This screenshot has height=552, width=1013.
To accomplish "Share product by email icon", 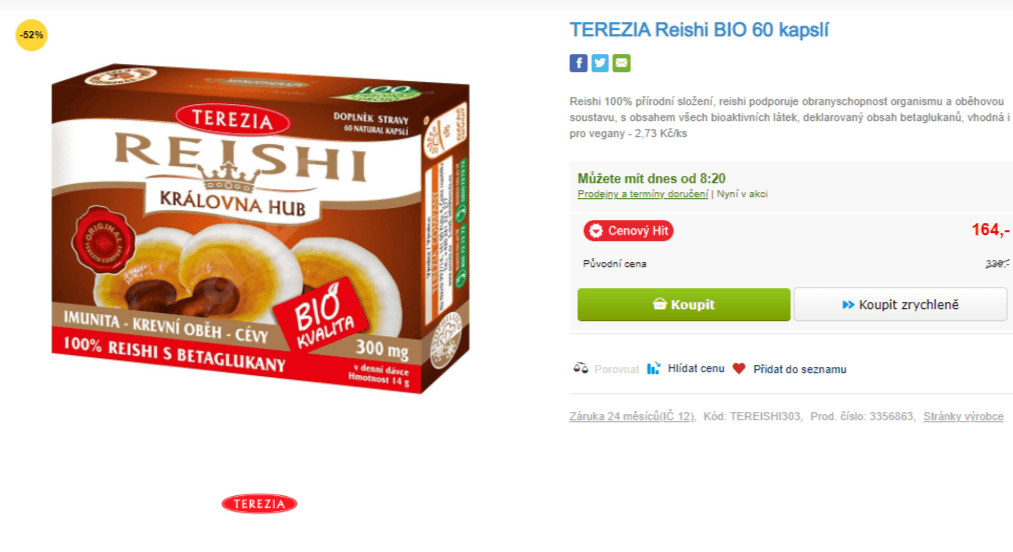I will [x=621, y=63].
